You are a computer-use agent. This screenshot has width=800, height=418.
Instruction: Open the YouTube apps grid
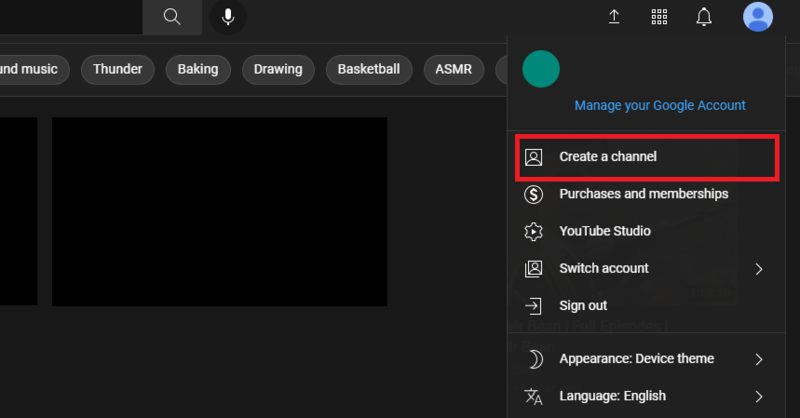(659, 17)
